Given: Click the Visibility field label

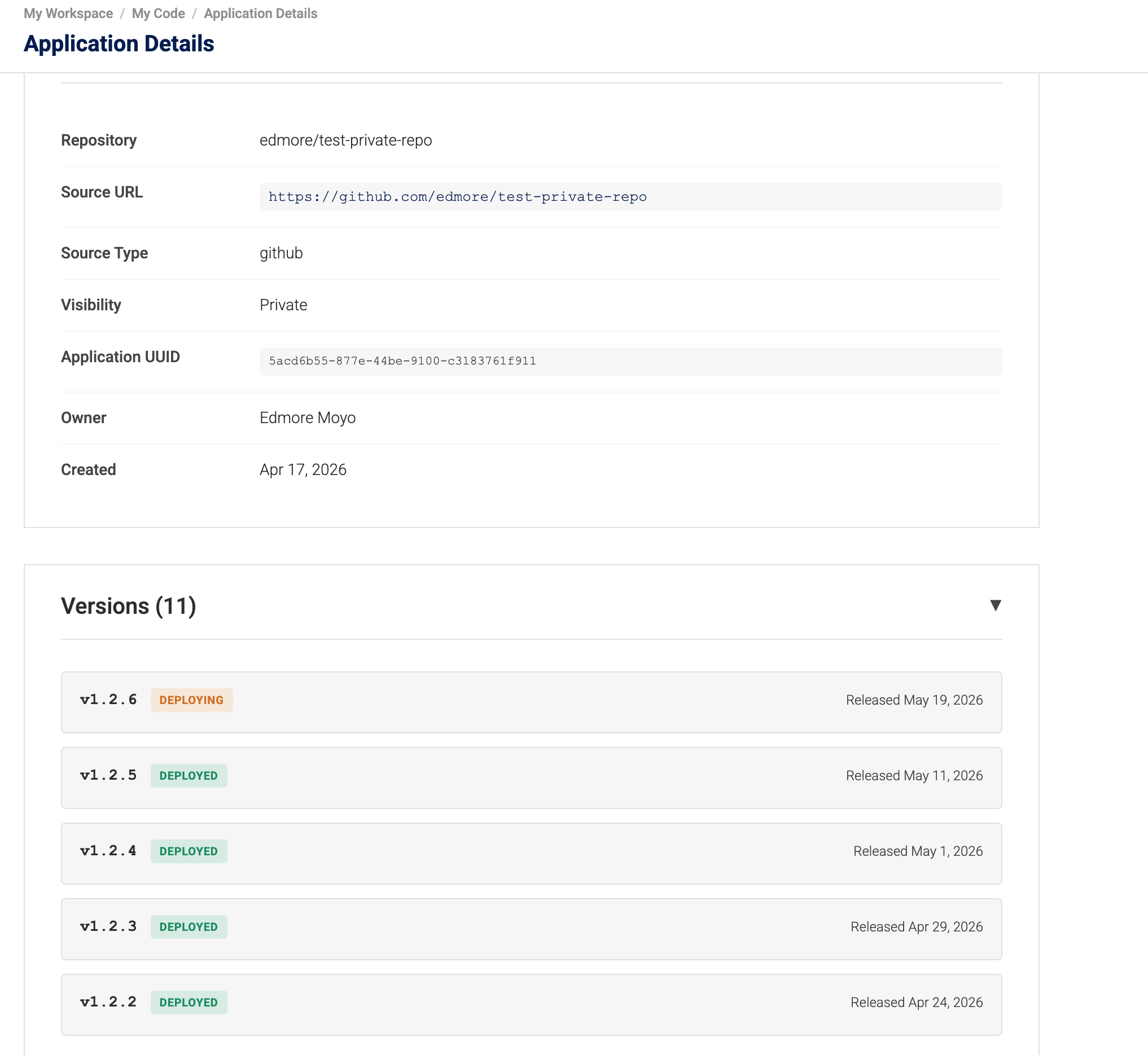Looking at the screenshot, I should click(91, 305).
